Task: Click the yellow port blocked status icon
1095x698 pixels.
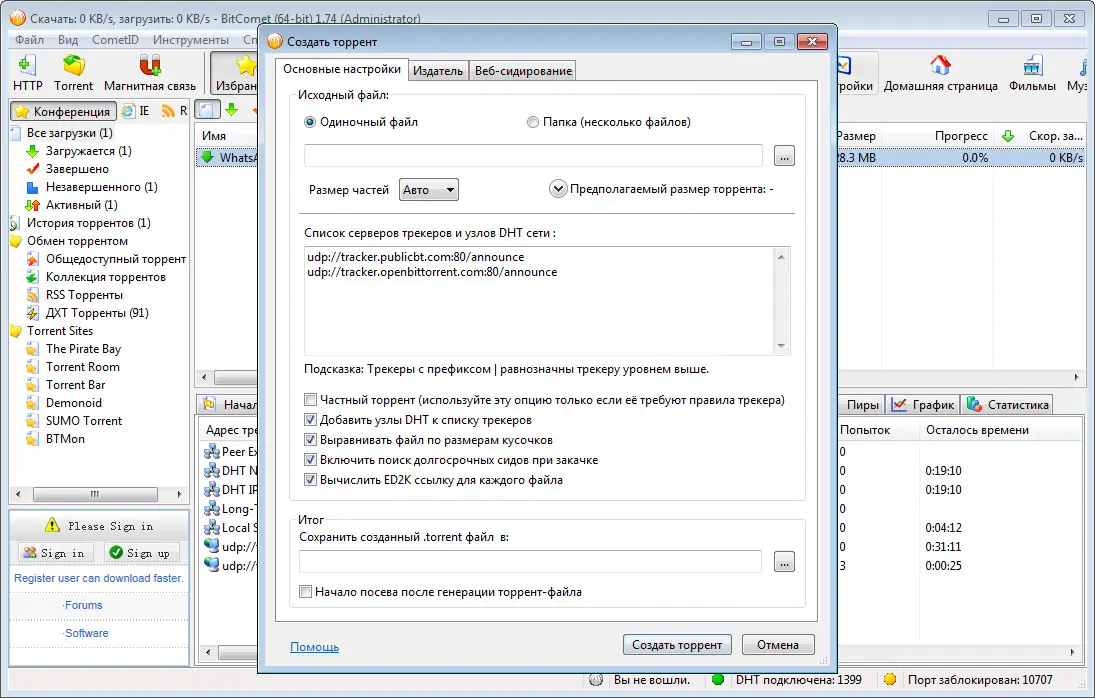Action: [890, 679]
